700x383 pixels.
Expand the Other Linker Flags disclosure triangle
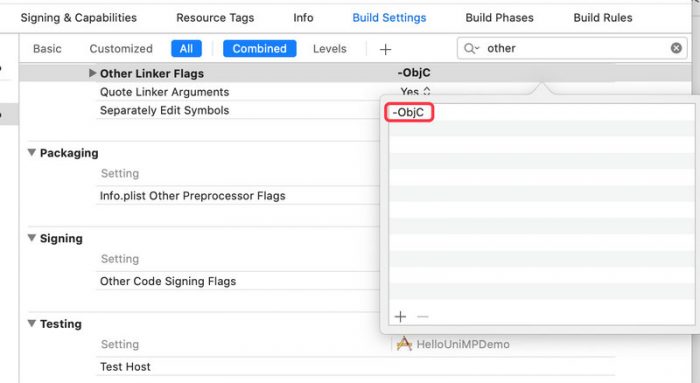(92, 73)
